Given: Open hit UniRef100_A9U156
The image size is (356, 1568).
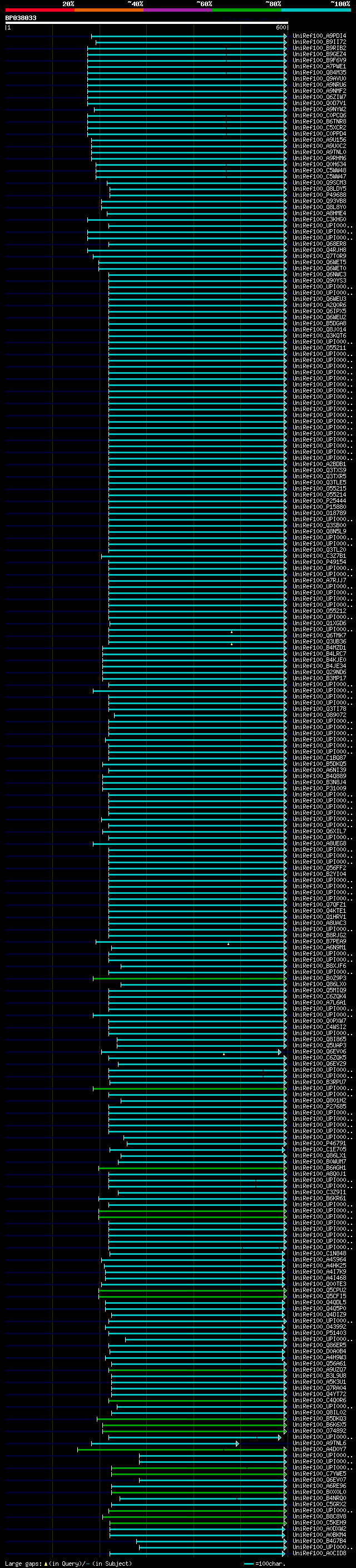Looking at the screenshot, I should [x=319, y=140].
